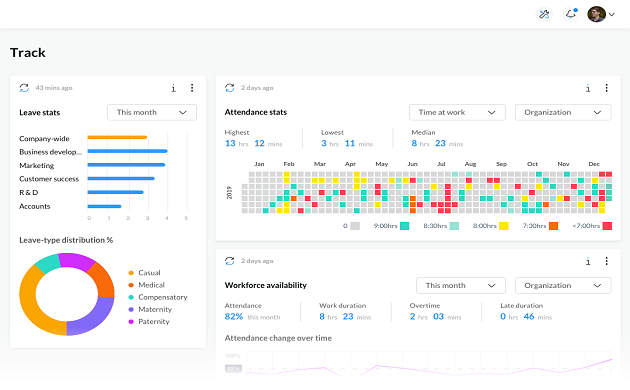Open Leave stats info icon
This screenshot has width=630, height=390.
coord(174,88)
